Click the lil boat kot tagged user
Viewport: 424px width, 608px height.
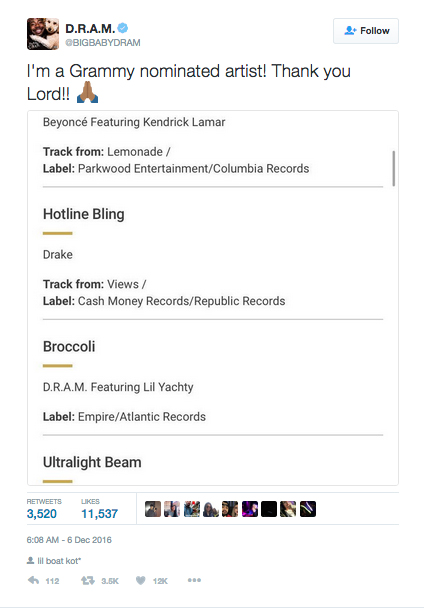(x=59, y=561)
